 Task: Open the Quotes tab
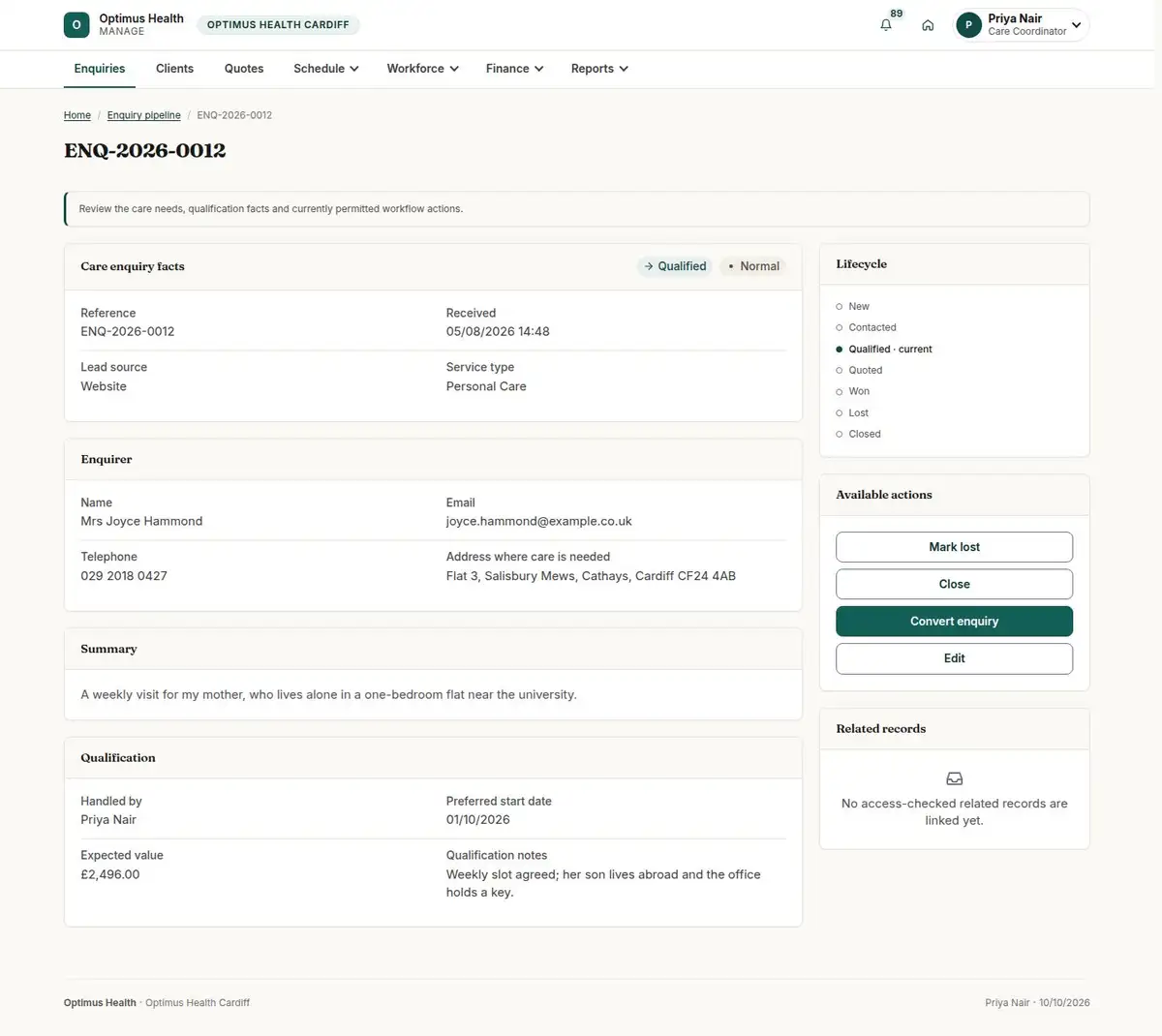click(x=244, y=69)
